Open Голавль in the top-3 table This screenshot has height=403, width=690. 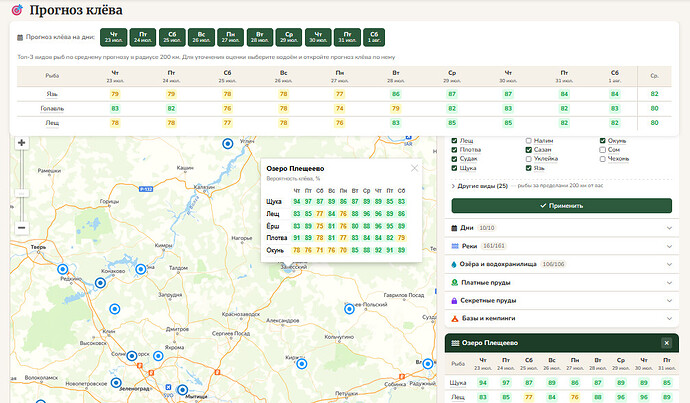point(52,108)
